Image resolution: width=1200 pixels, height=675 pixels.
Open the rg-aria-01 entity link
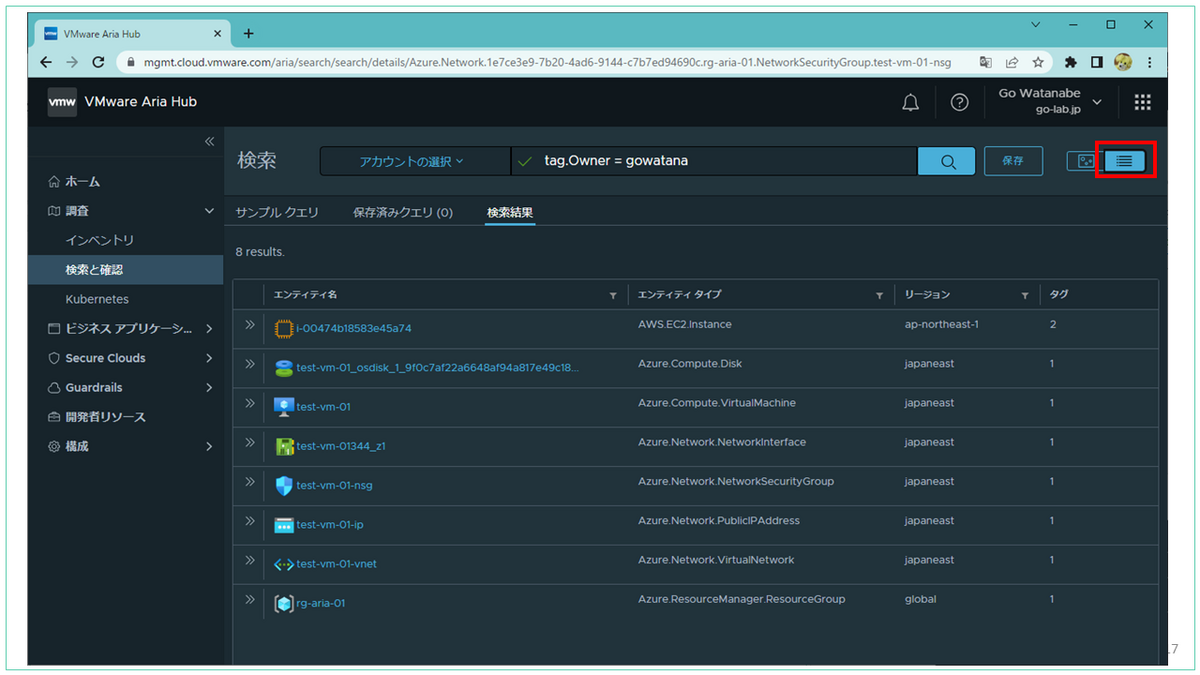320,603
